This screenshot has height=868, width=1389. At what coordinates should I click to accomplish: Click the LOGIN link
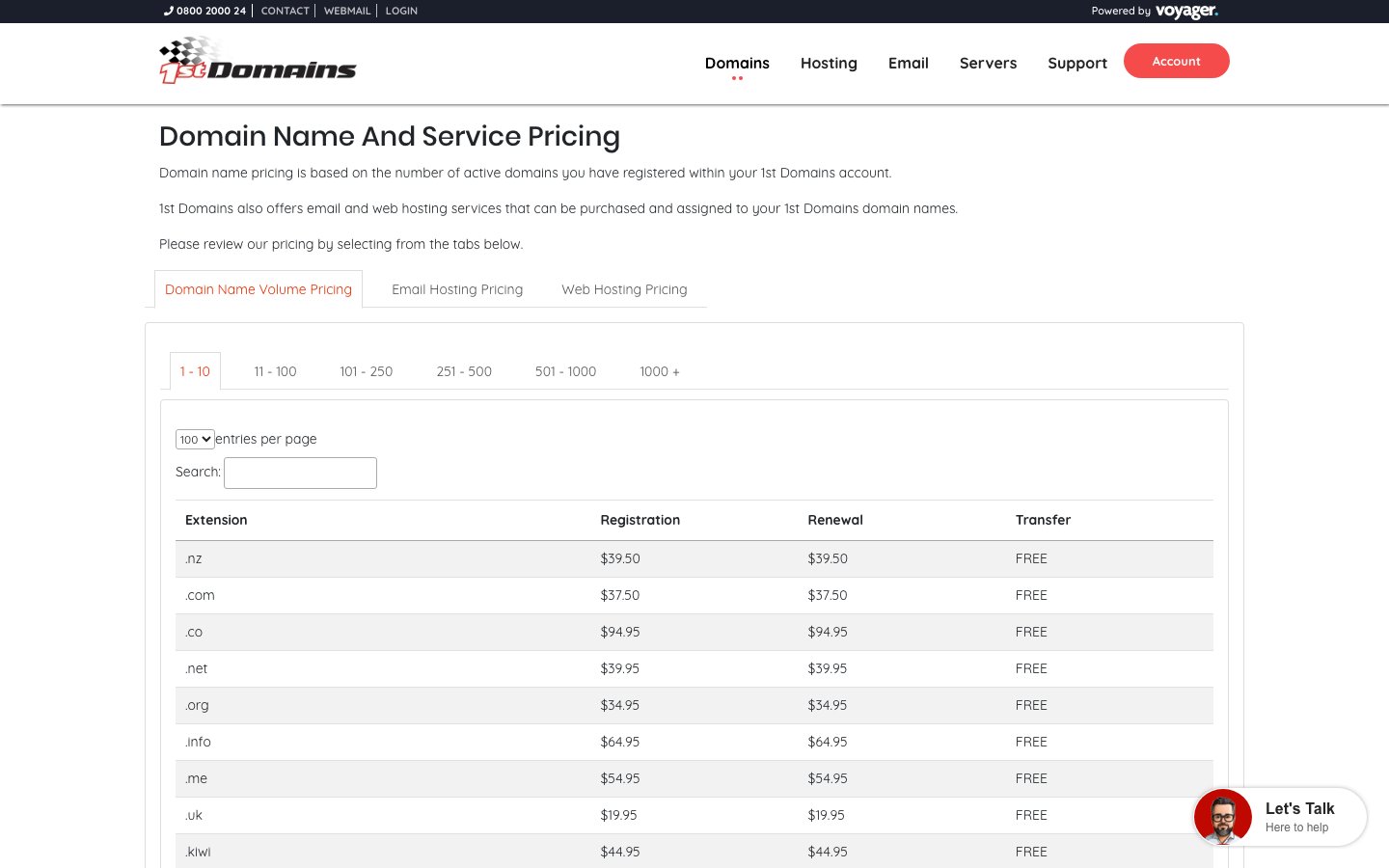click(x=401, y=11)
